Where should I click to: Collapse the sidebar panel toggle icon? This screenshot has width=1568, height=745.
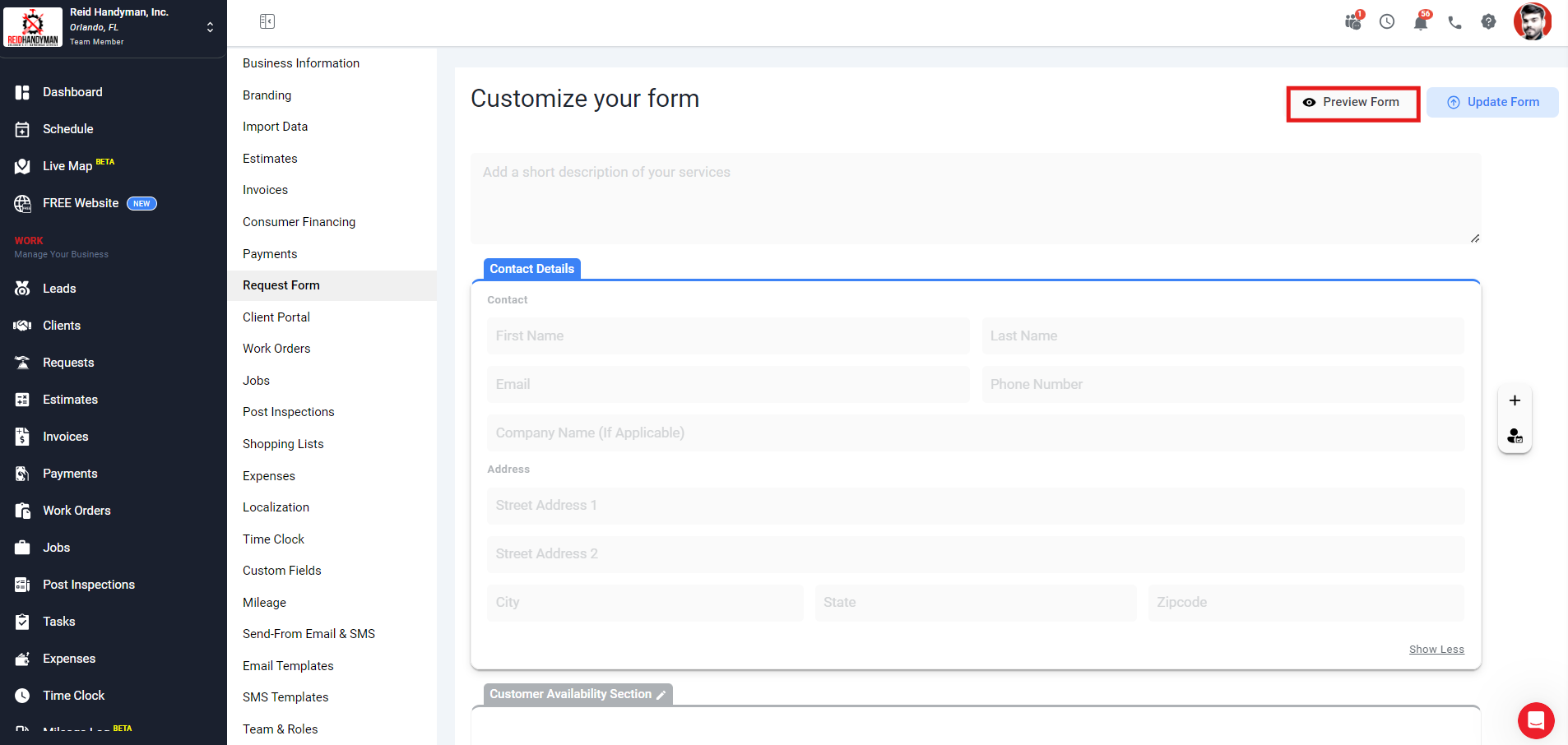(x=267, y=21)
